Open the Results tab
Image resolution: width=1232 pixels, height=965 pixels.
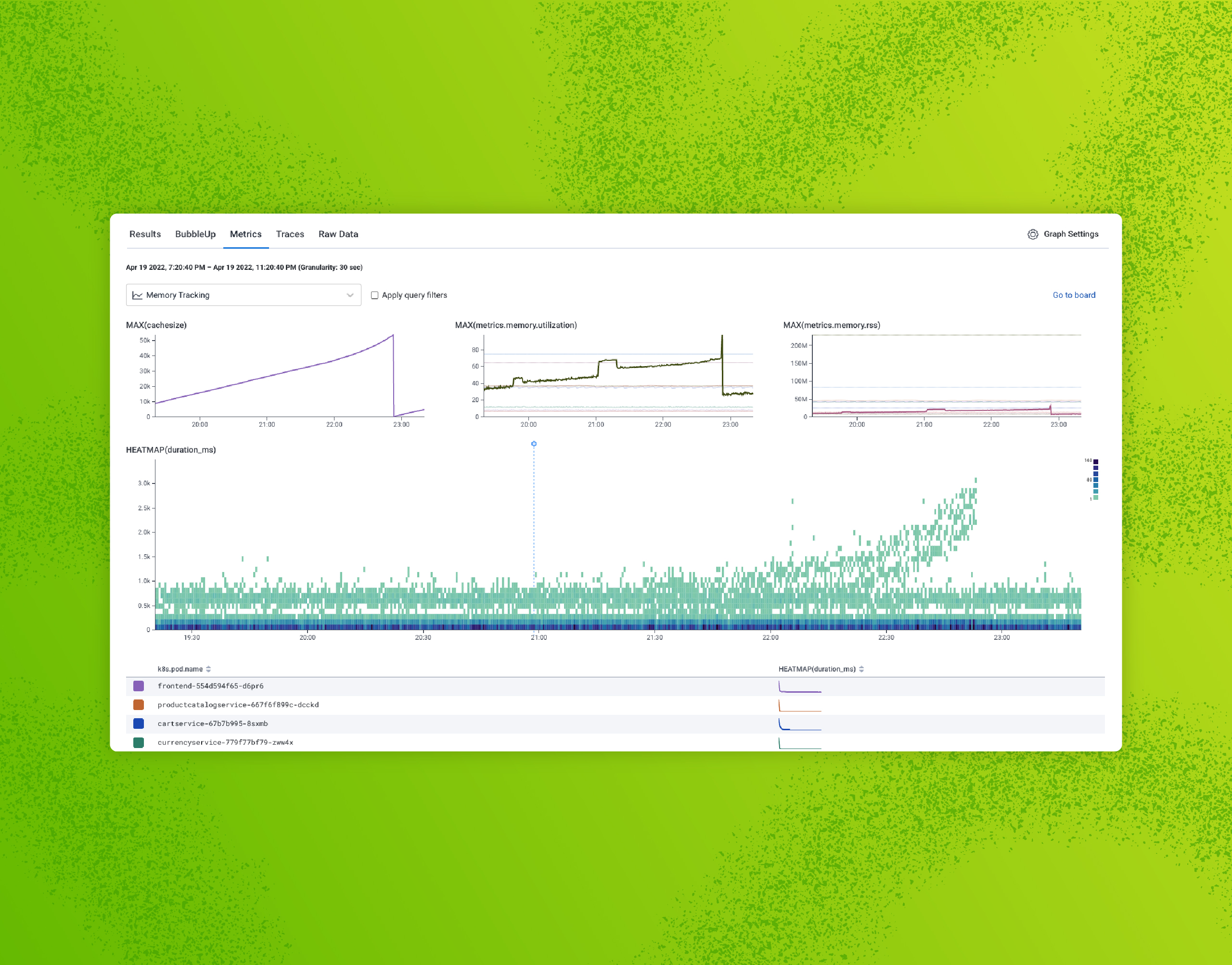coord(145,234)
